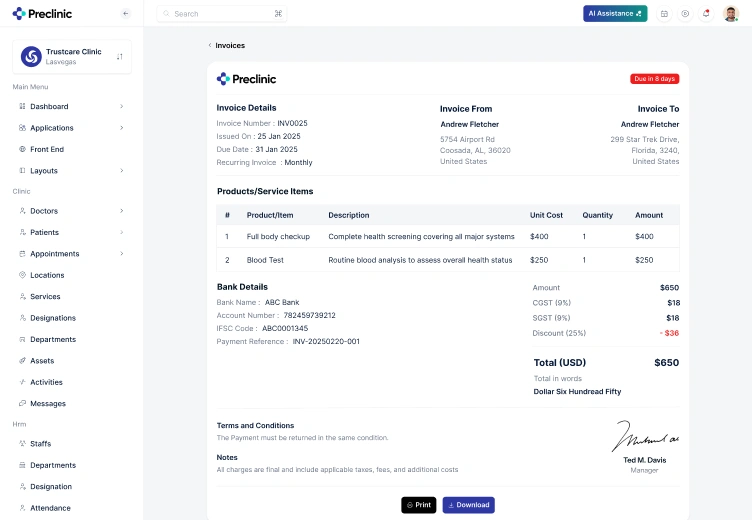Click the Locations pin icon
This screenshot has height=520, width=752.
point(22,275)
